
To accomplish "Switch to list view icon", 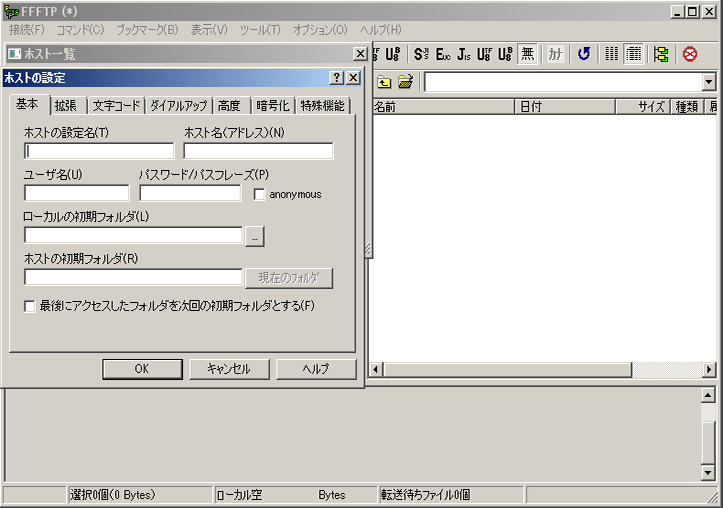I will [611, 54].
